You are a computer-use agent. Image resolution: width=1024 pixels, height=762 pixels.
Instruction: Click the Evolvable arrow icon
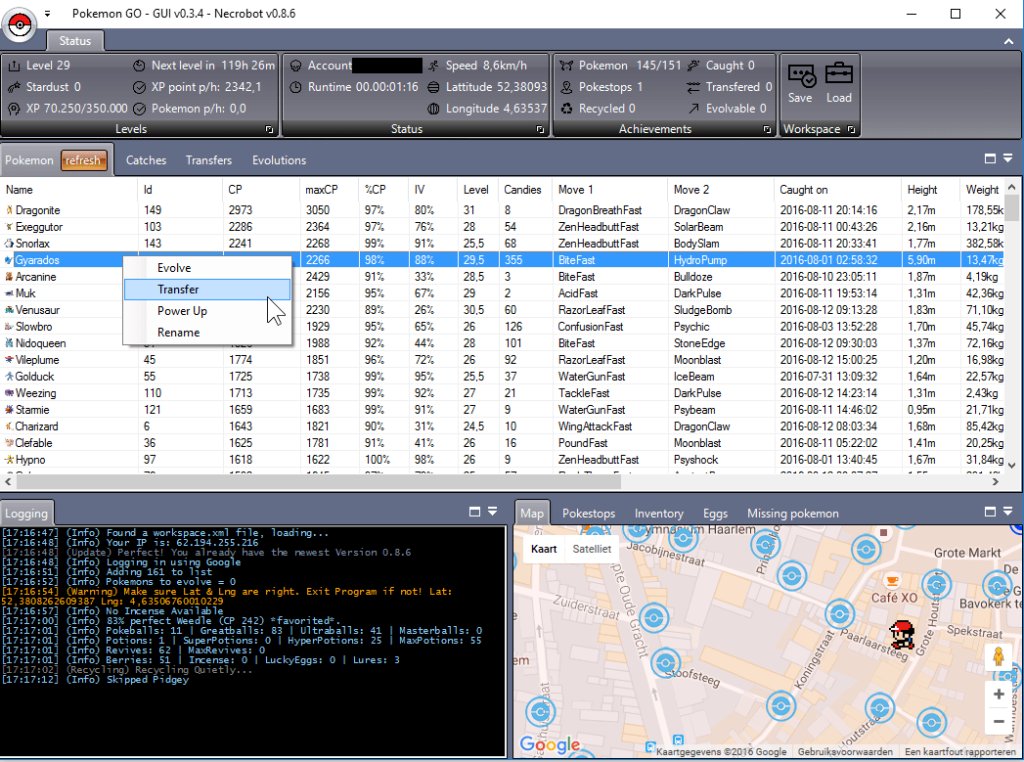(694, 108)
